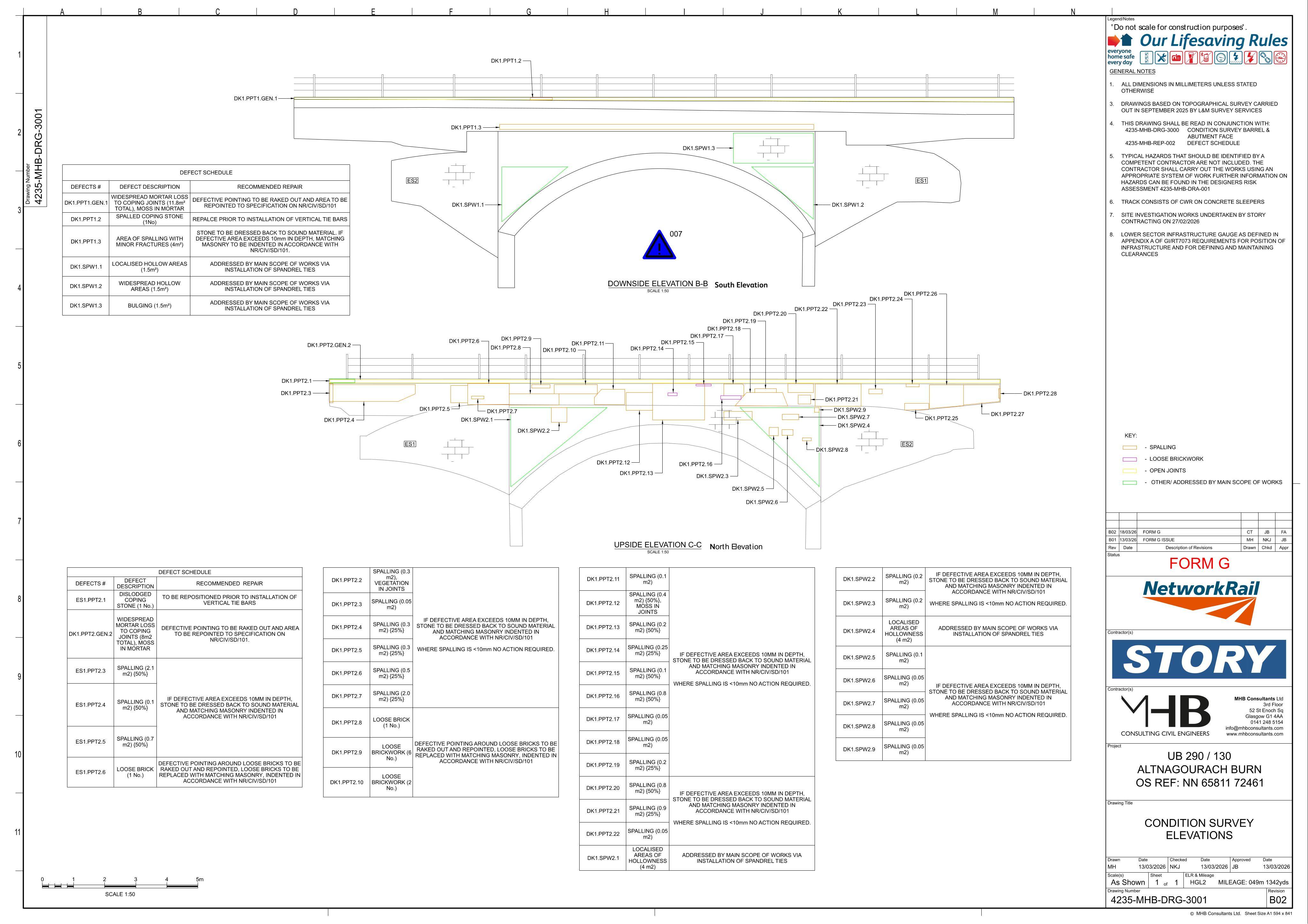Click the www.mhbconsultants.com website link
1308x924 pixels.
tap(1254, 734)
